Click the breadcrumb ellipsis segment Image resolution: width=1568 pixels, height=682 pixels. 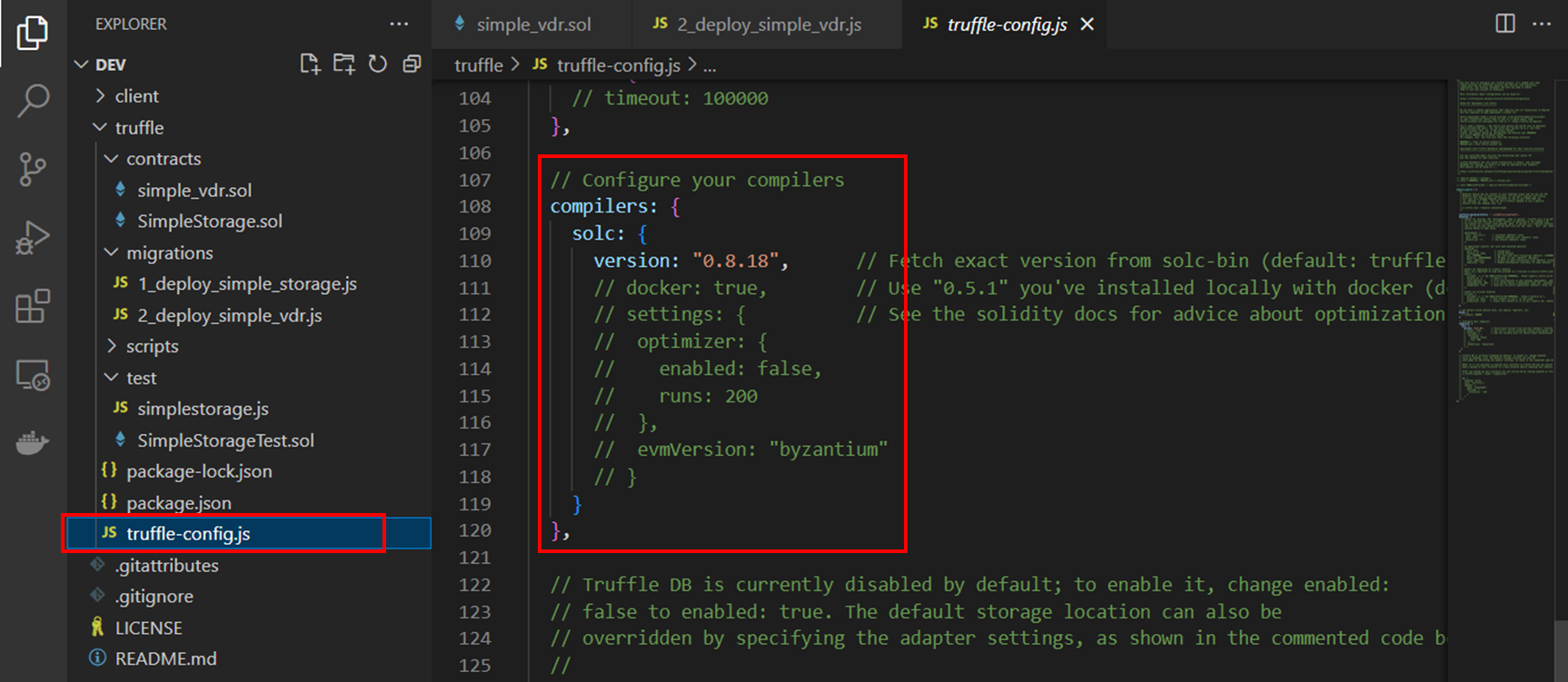coord(710,66)
